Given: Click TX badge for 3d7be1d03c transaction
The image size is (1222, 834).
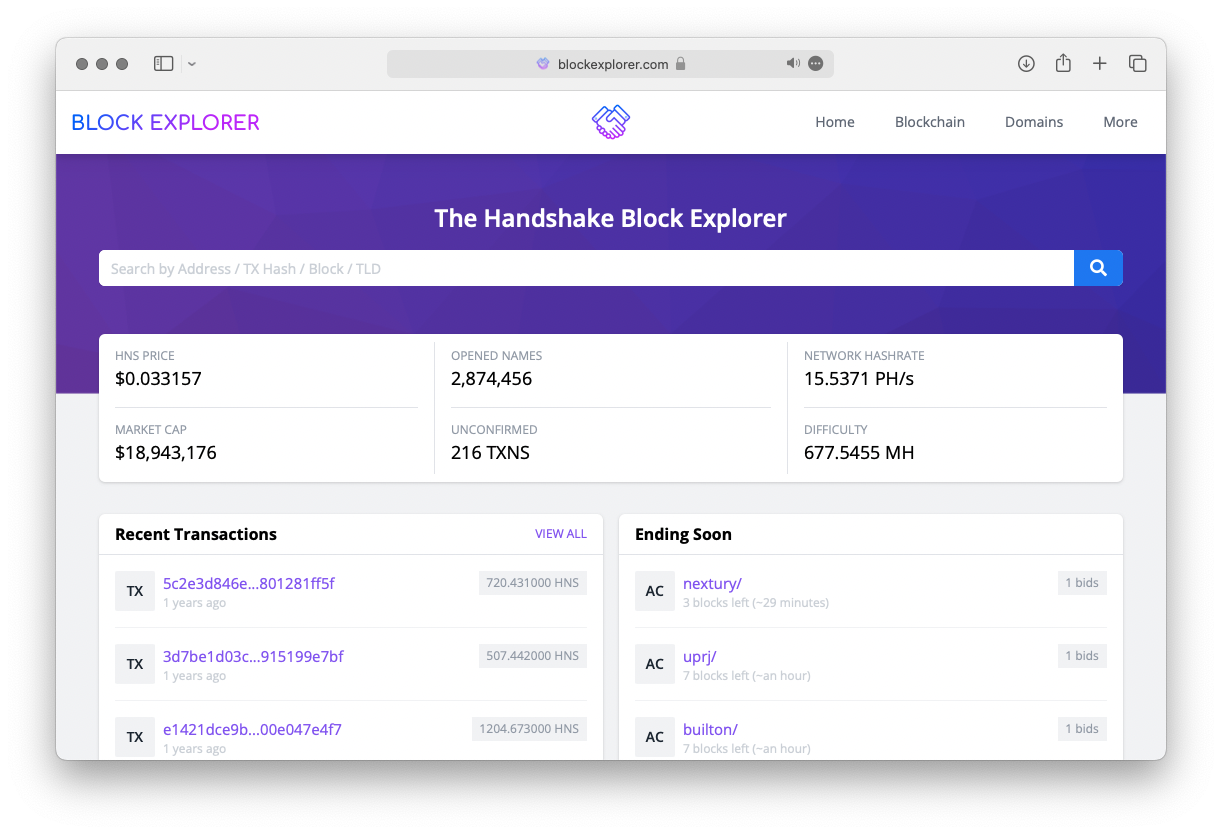Looking at the screenshot, I should coord(135,664).
